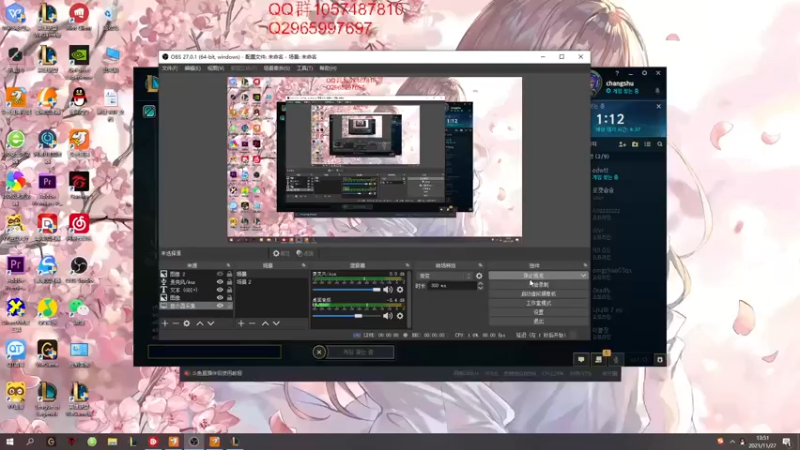The image size is (800, 450).
Task: Toggle visibility of 图像 2 source
Action: click(220, 274)
